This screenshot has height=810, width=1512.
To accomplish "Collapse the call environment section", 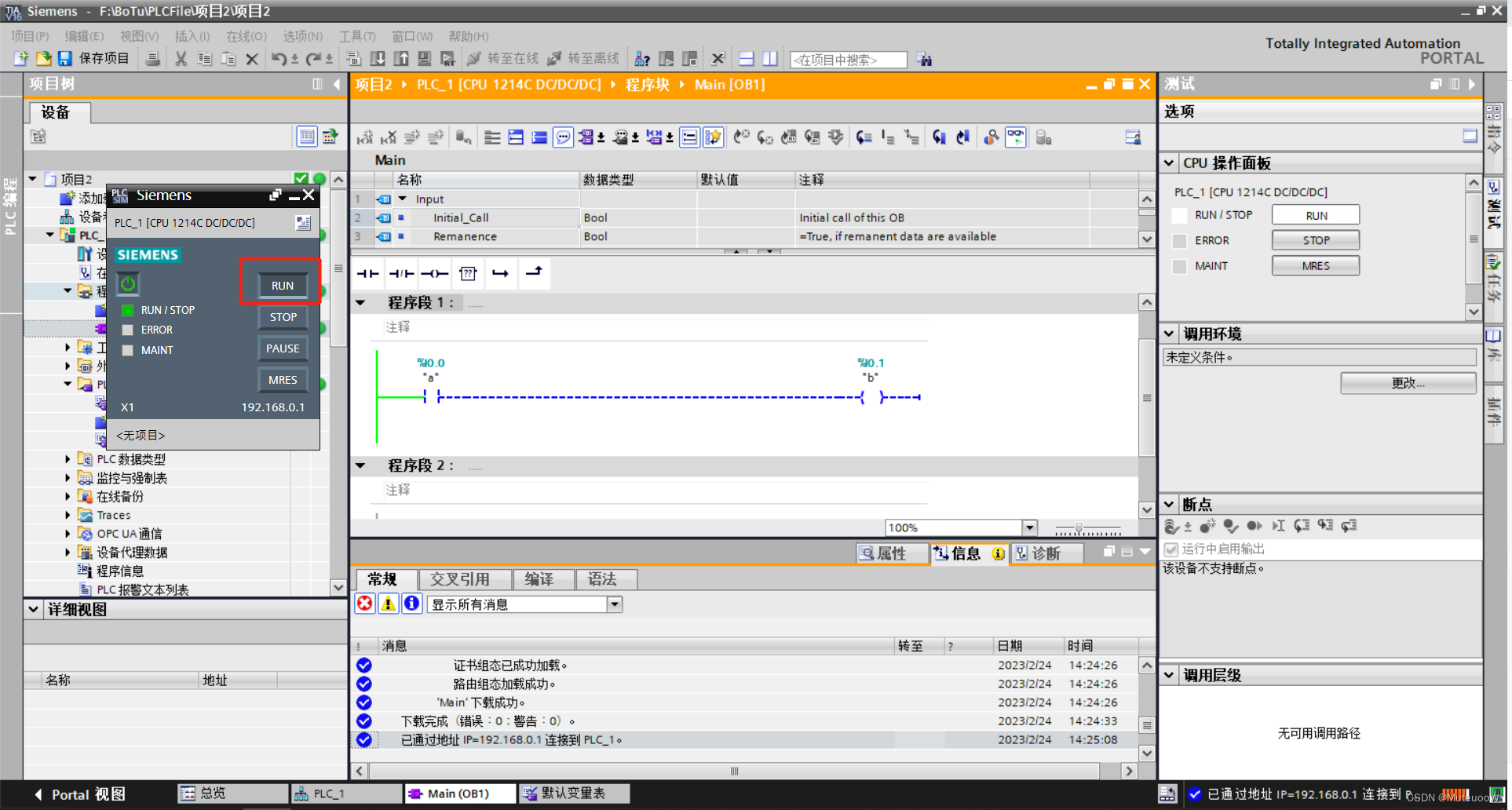I will click(x=1169, y=334).
